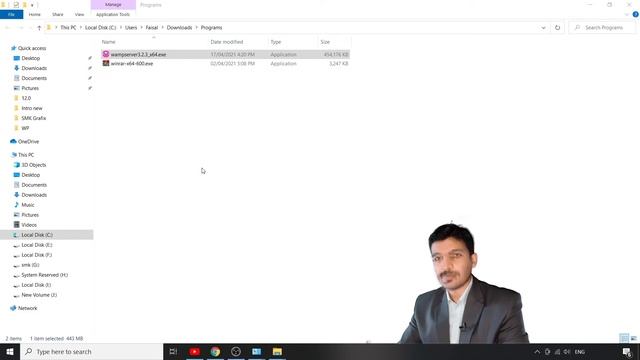
Task: Click the wampserver file icon
Action: click(x=106, y=54)
